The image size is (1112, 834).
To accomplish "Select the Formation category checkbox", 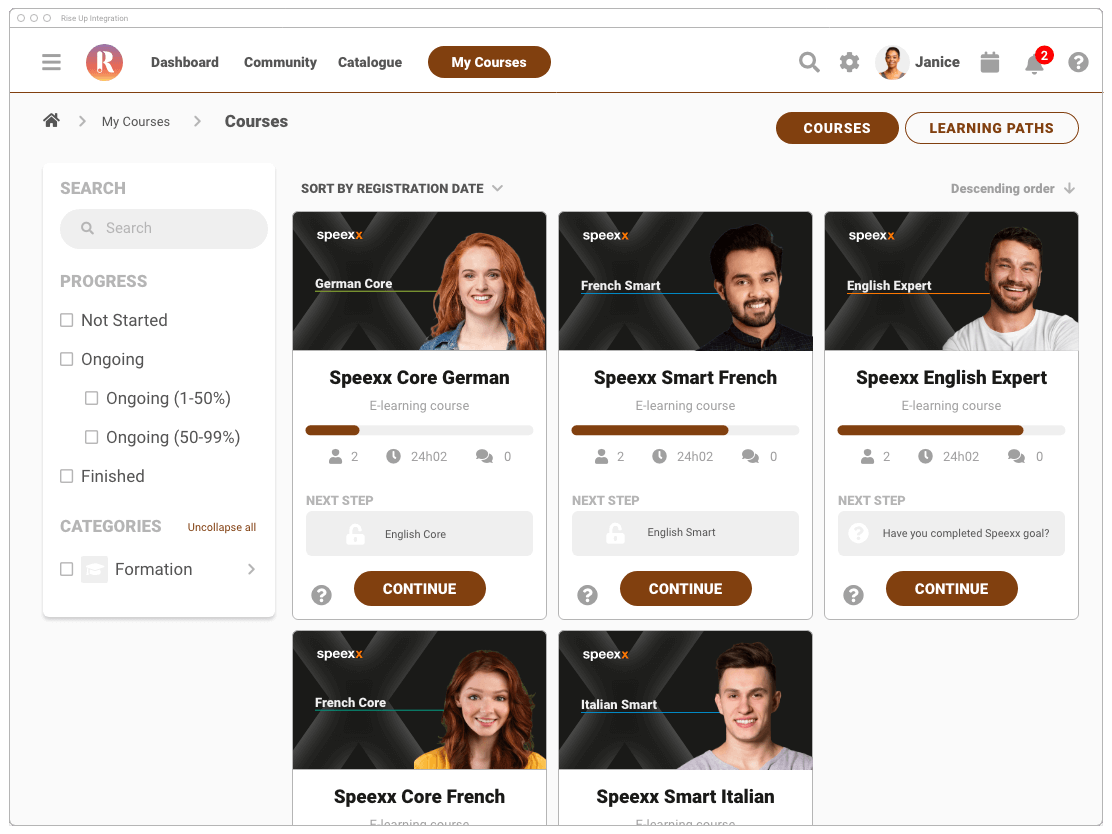I will tap(67, 569).
